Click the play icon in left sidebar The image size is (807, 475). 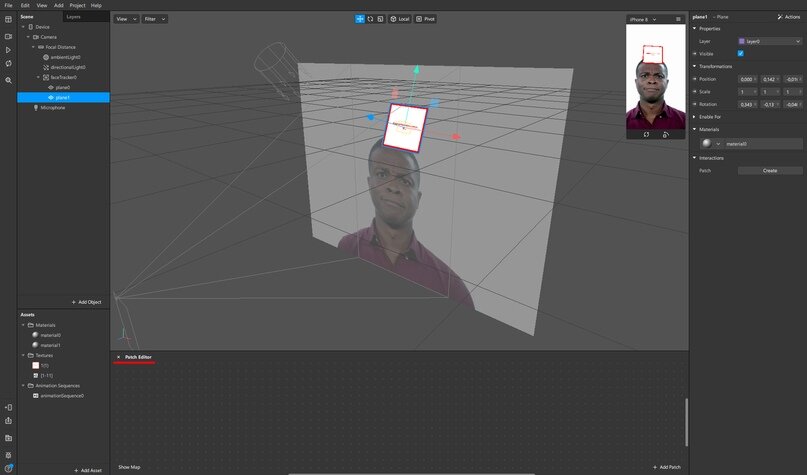tap(8, 50)
